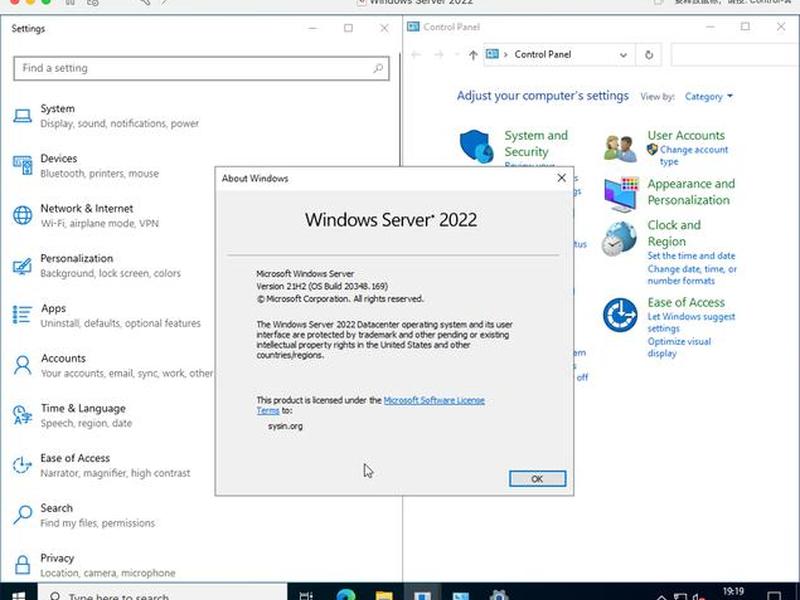This screenshot has height=600, width=800.
Task: Click Clock and Region globe icon
Action: click(x=619, y=239)
